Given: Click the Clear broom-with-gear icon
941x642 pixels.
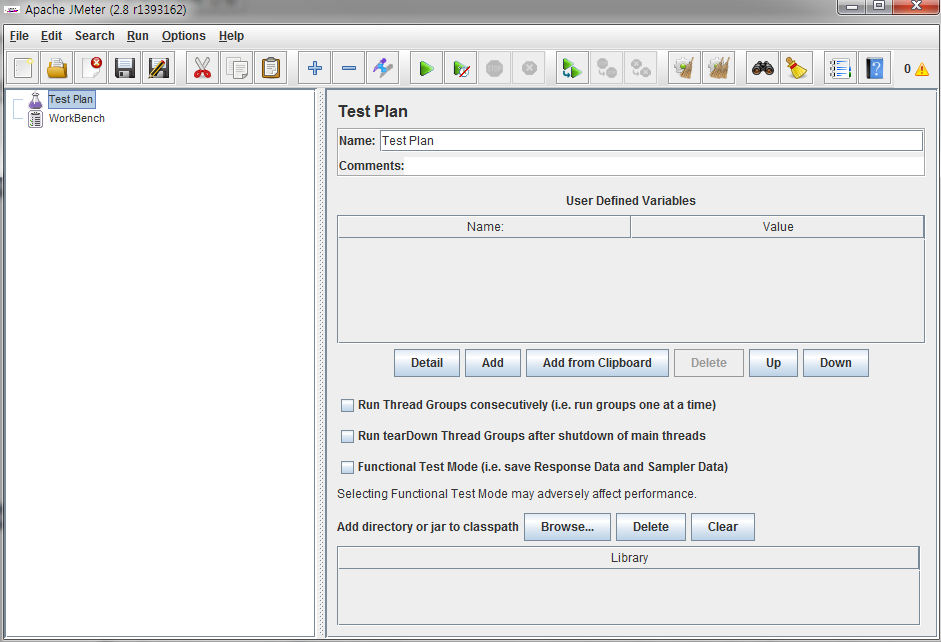Looking at the screenshot, I should 684,68.
